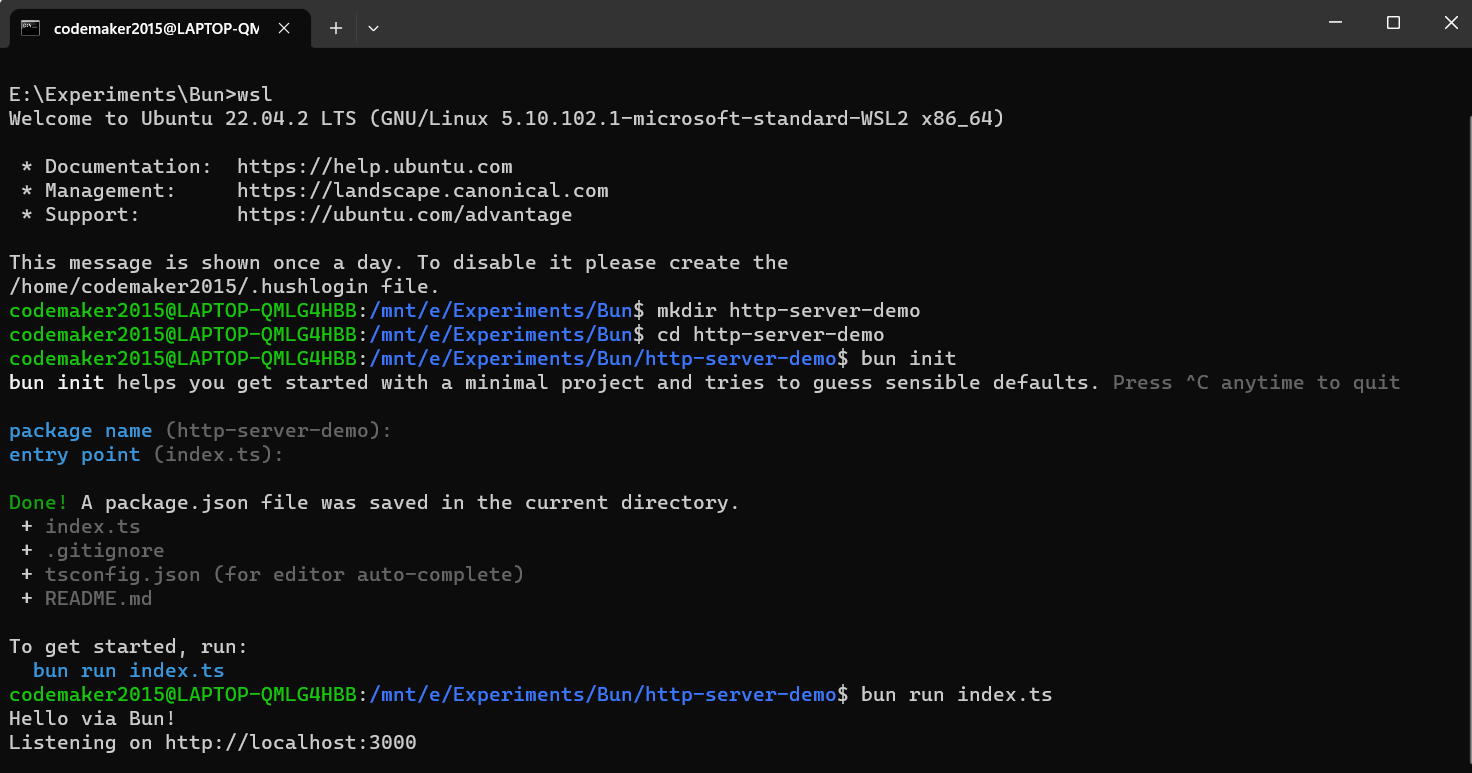Click the https://ubuntu.com/advantage link
The image size is (1472, 773).
pyautogui.click(x=405, y=215)
